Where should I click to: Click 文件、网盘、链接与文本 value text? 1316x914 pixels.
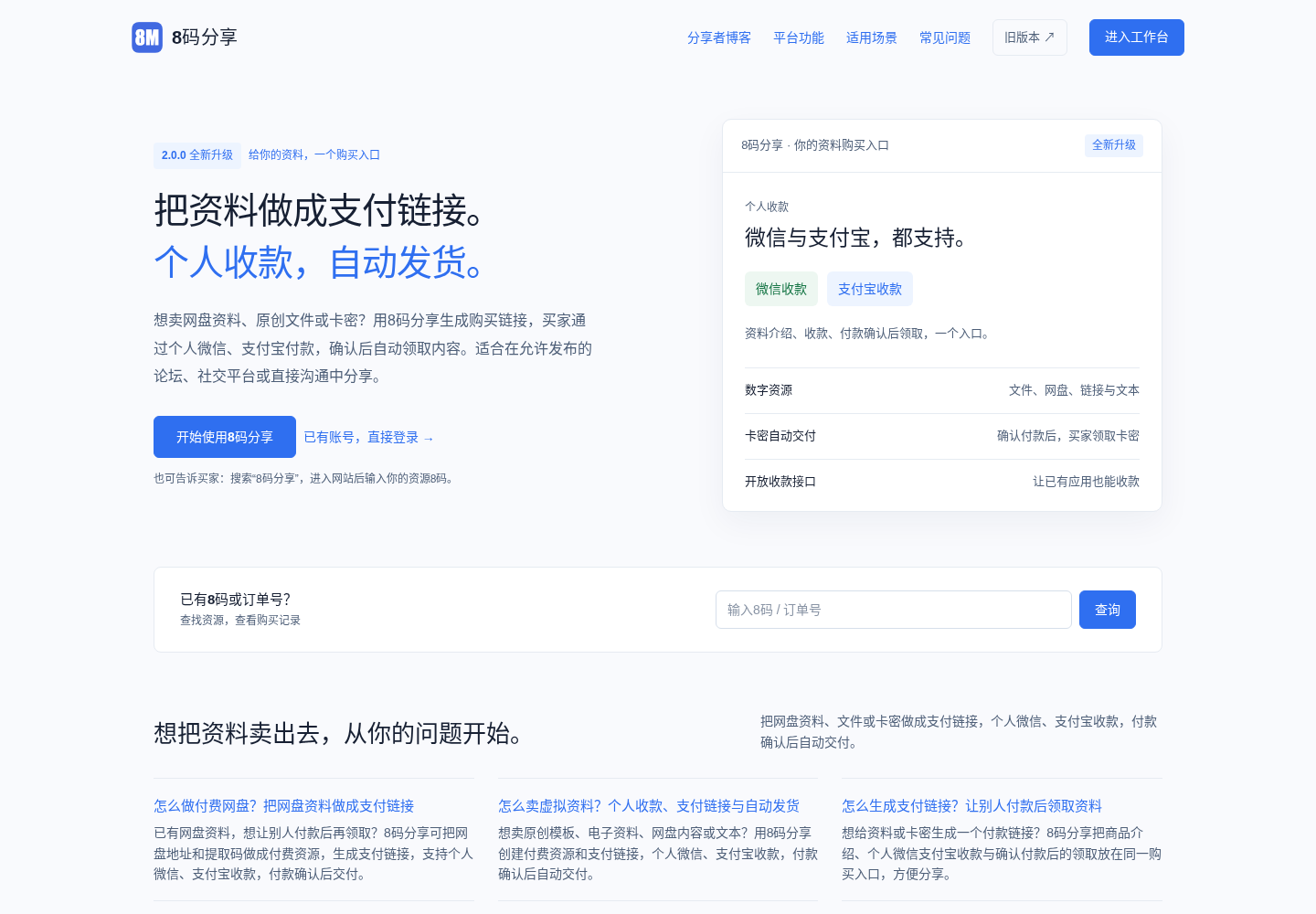click(1074, 390)
